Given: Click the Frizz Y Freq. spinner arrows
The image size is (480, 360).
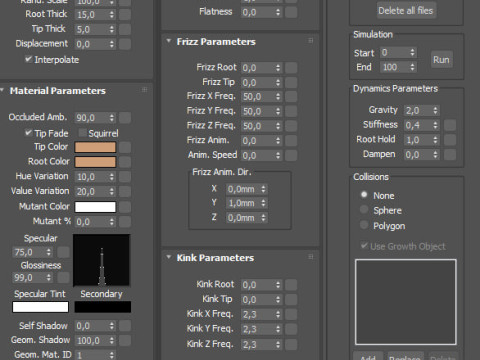Looking at the screenshot, I should (278, 111).
